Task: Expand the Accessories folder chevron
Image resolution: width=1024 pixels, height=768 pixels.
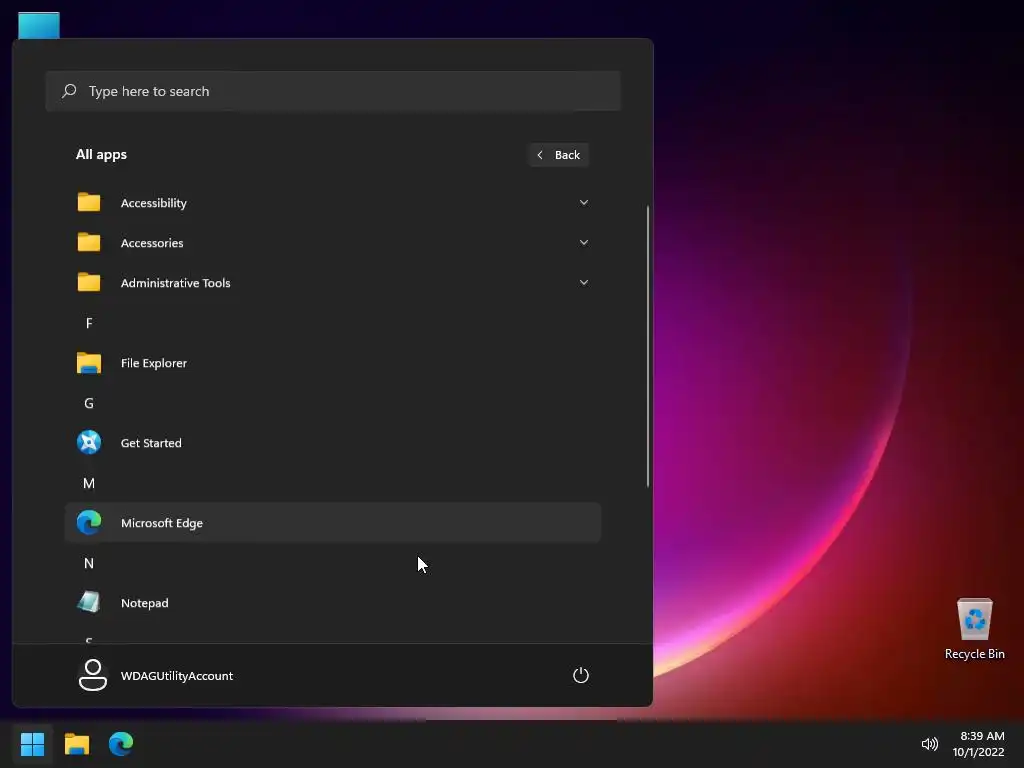Action: pyautogui.click(x=584, y=242)
